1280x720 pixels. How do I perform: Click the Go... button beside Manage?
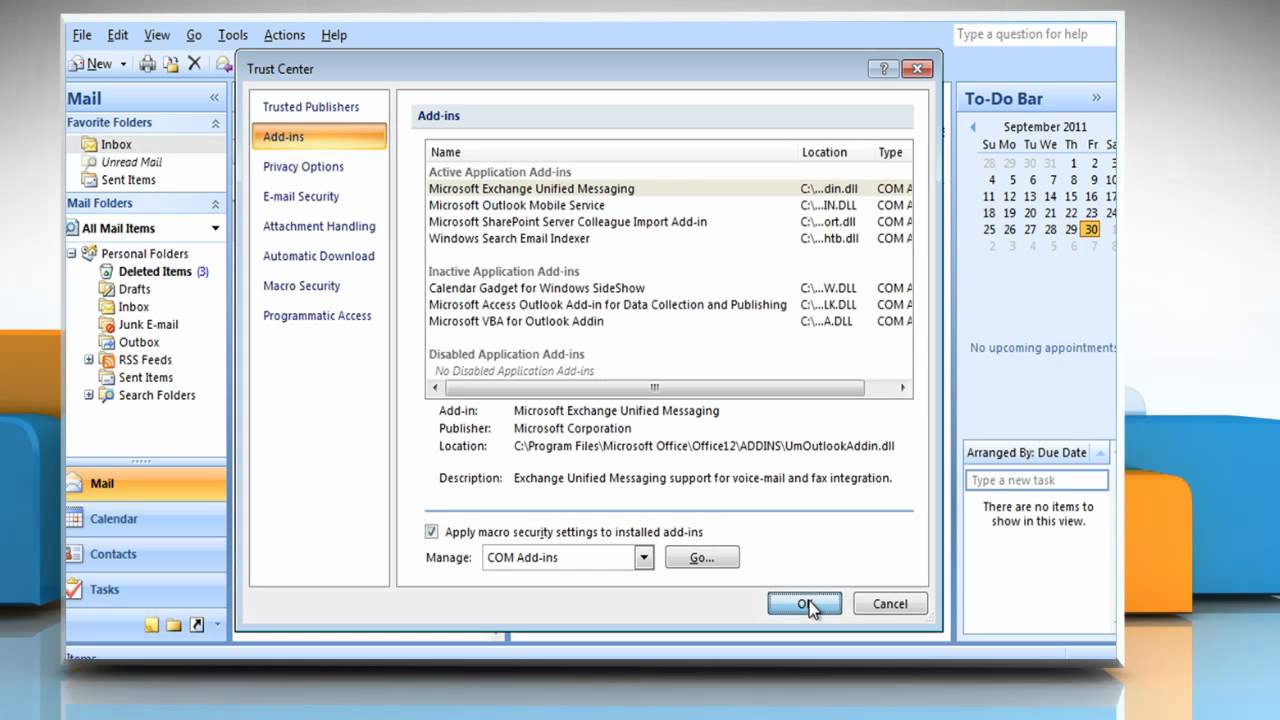pos(702,557)
